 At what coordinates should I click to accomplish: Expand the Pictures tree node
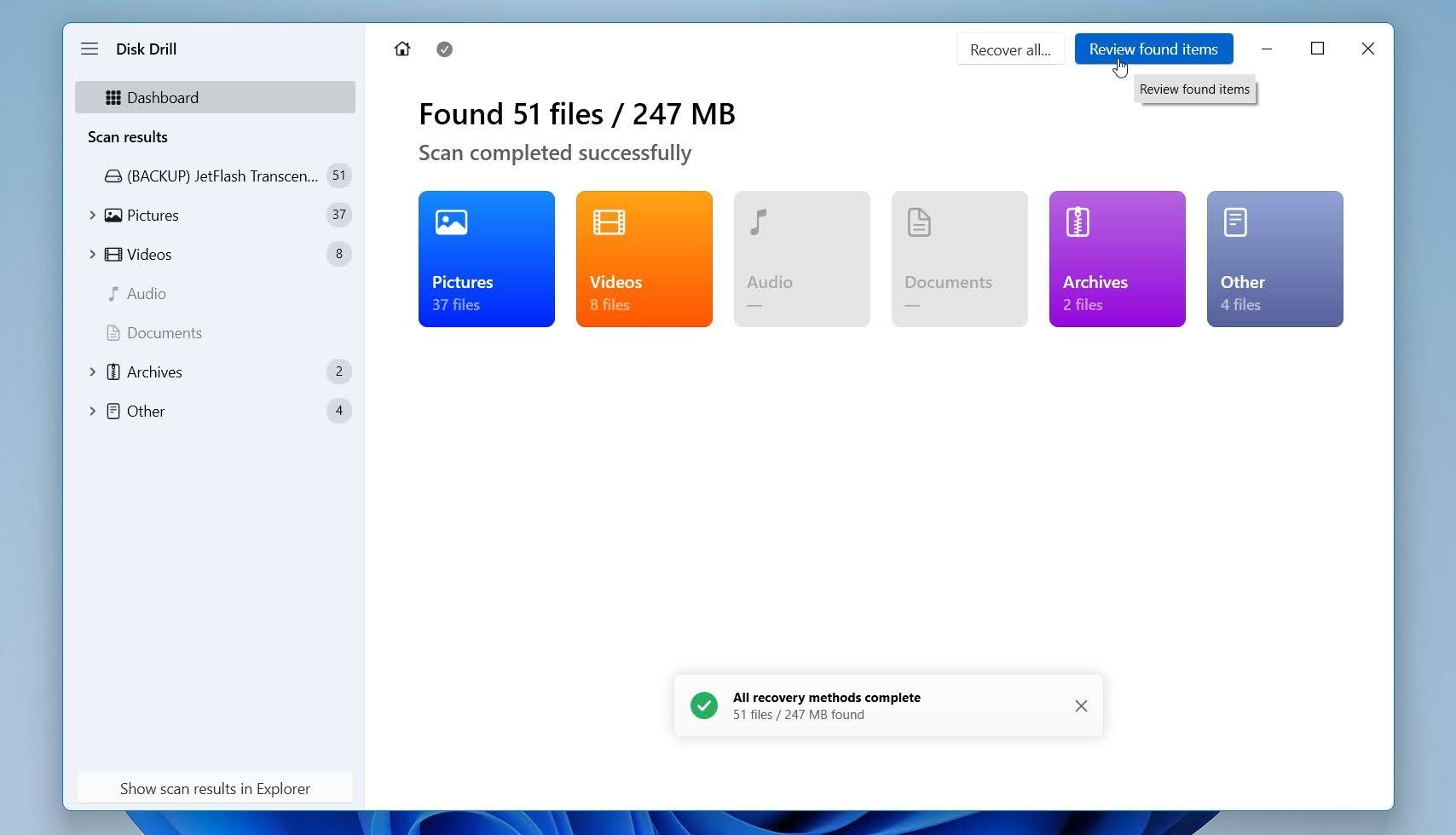click(x=92, y=215)
